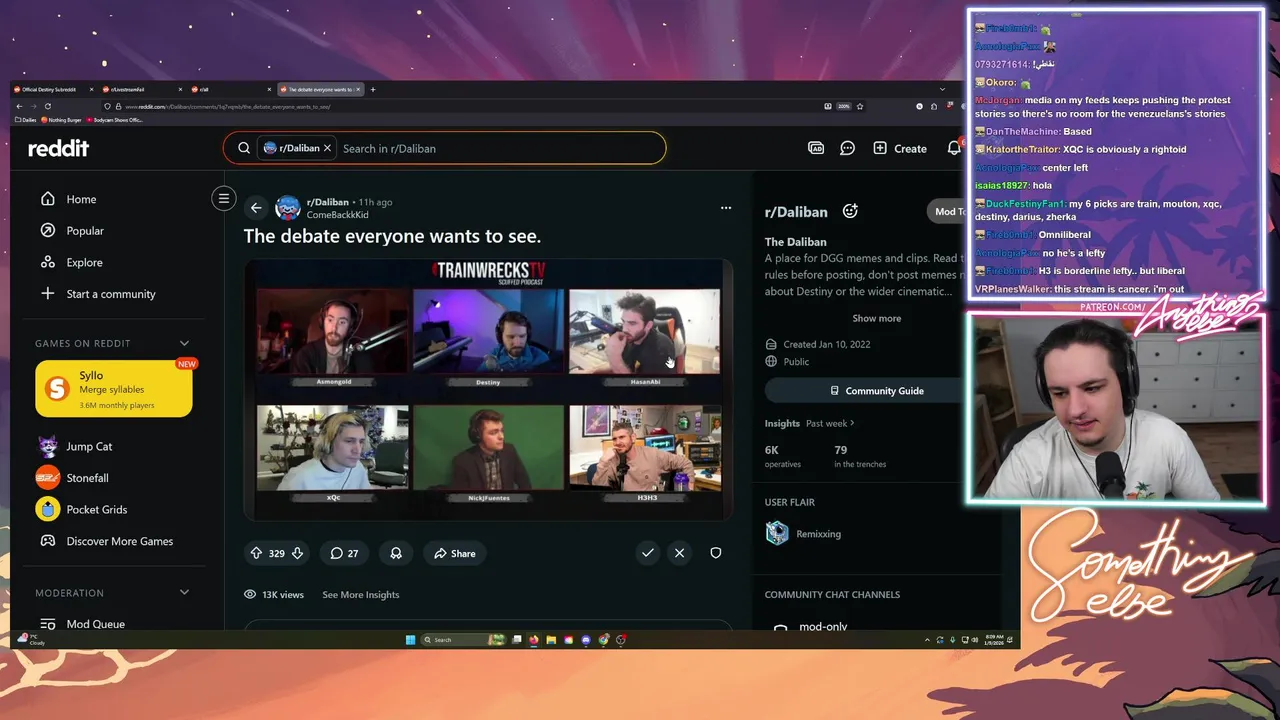Click the '13K views' text

283,594
